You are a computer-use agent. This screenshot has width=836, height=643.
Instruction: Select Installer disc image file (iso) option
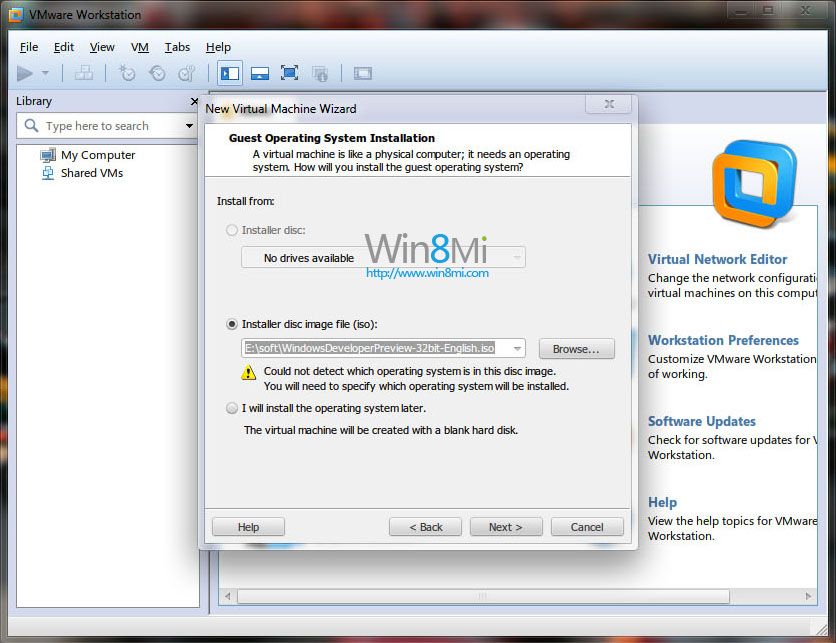(232, 324)
